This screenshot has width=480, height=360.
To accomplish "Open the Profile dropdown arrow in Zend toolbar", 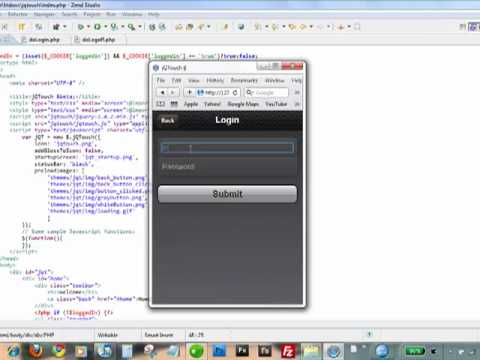I will 123,27.
